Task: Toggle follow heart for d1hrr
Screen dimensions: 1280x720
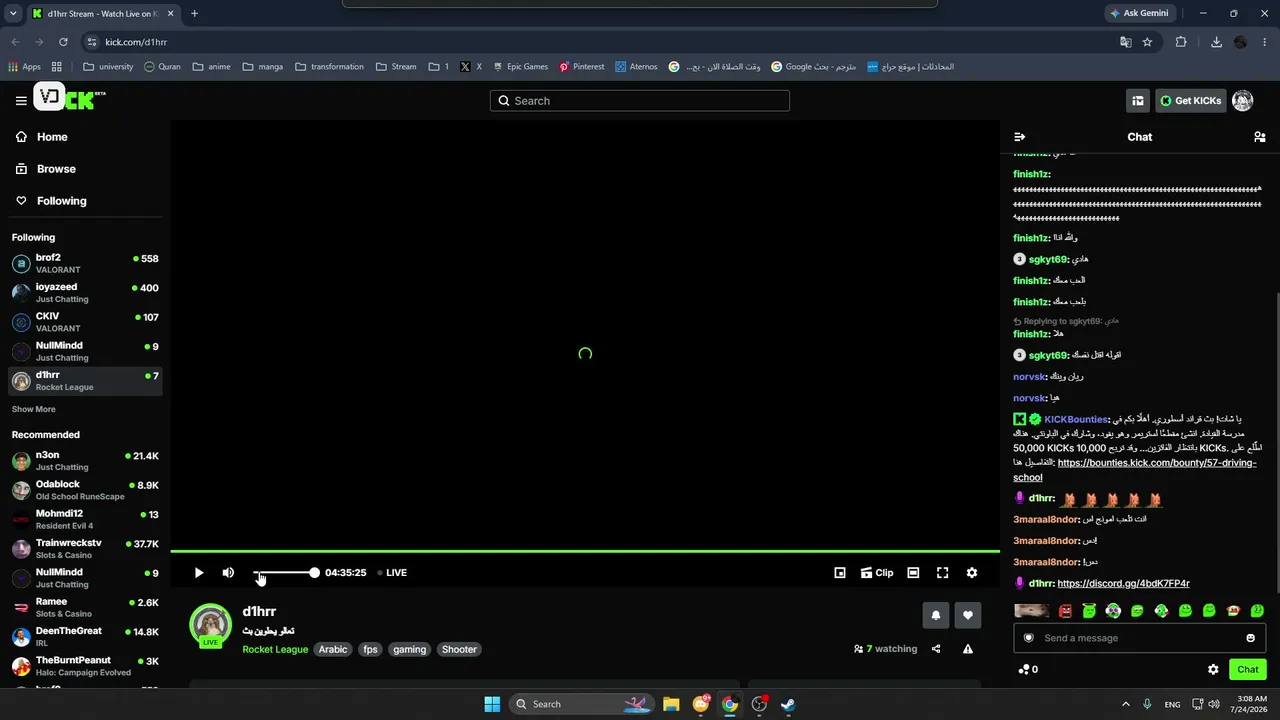Action: point(967,615)
